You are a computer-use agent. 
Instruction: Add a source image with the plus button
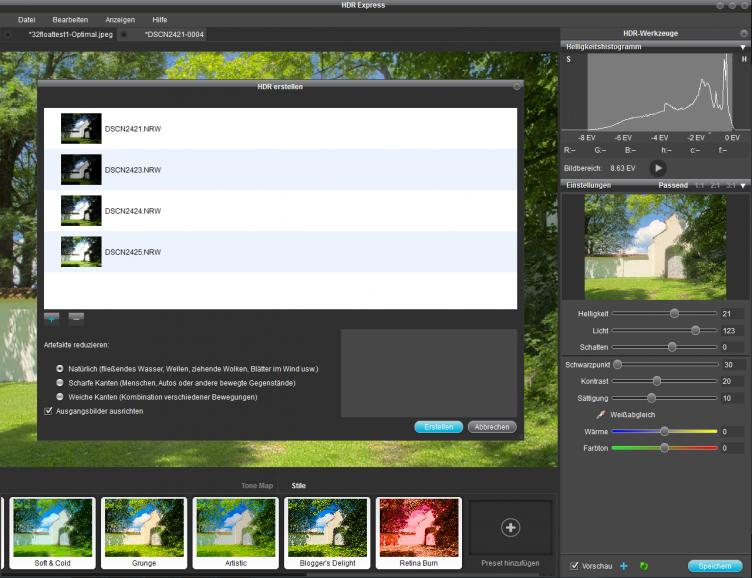point(51,318)
